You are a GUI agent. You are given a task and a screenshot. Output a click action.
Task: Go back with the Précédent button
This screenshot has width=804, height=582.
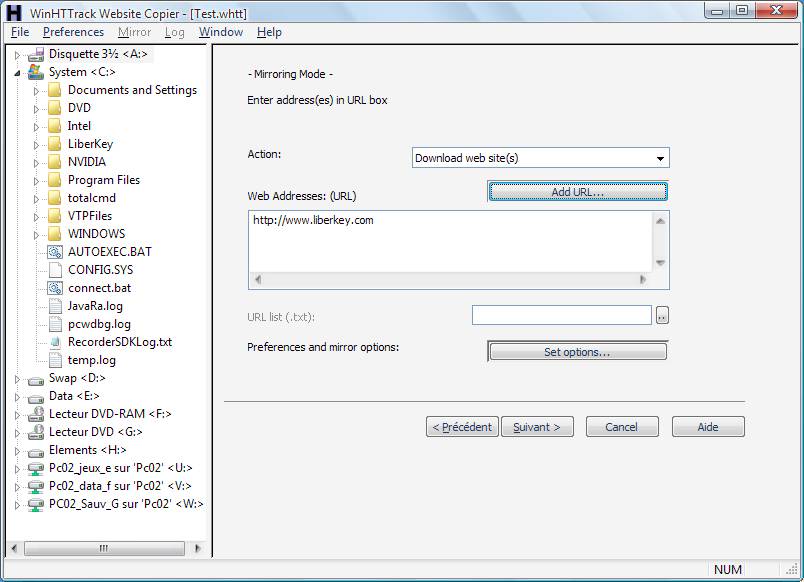click(462, 427)
